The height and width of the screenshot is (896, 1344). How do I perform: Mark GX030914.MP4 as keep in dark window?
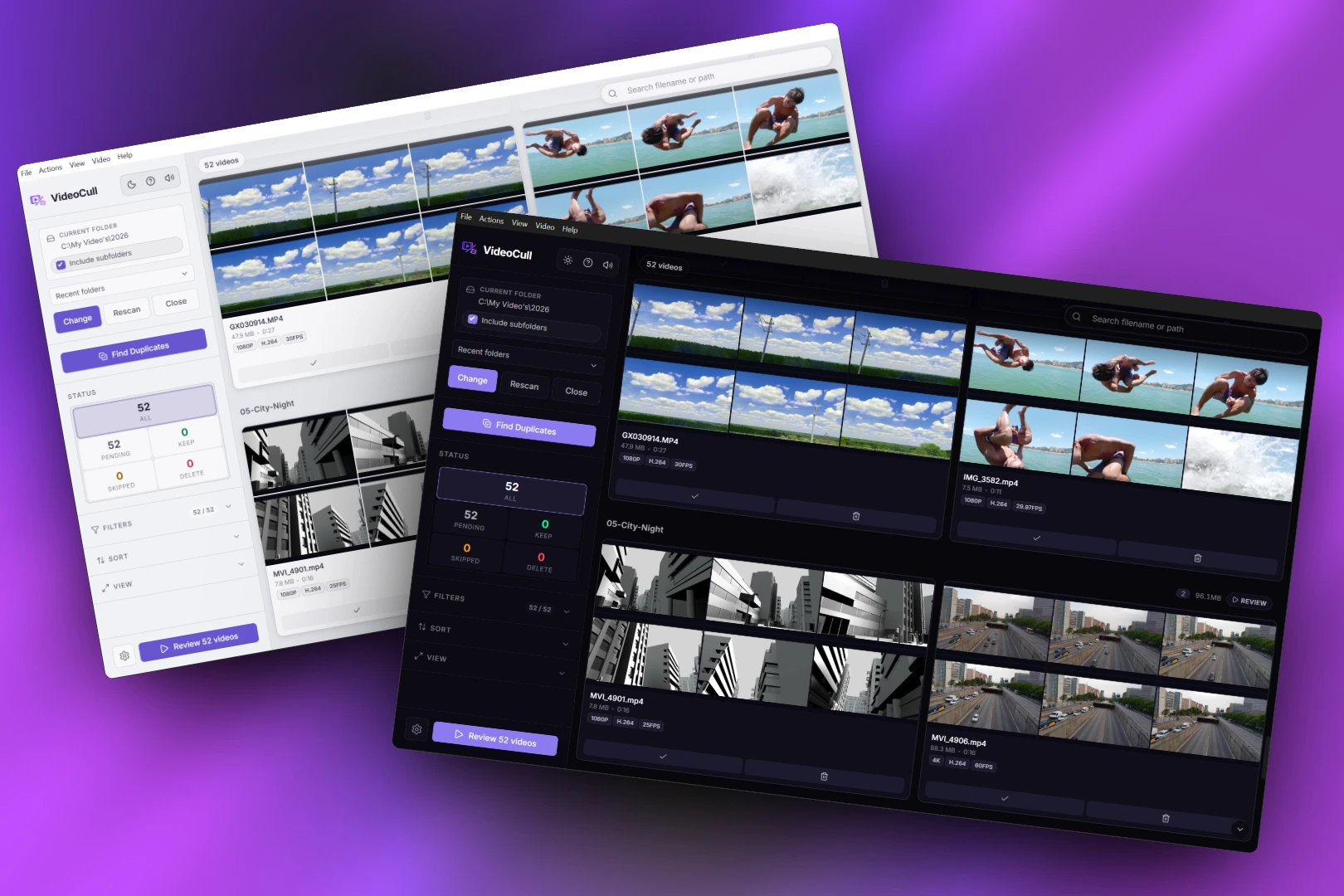[x=694, y=496]
